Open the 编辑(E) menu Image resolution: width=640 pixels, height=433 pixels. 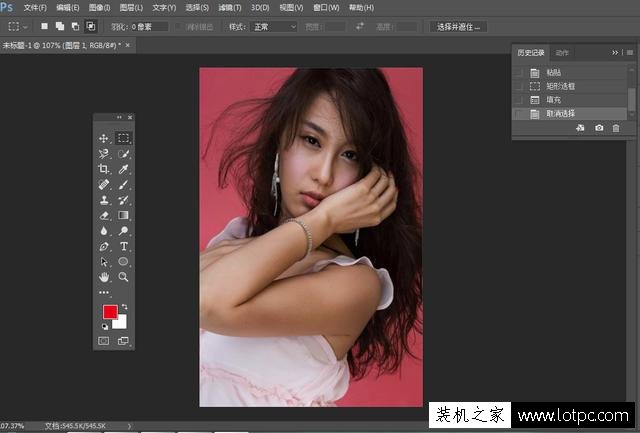pyautogui.click(x=68, y=8)
